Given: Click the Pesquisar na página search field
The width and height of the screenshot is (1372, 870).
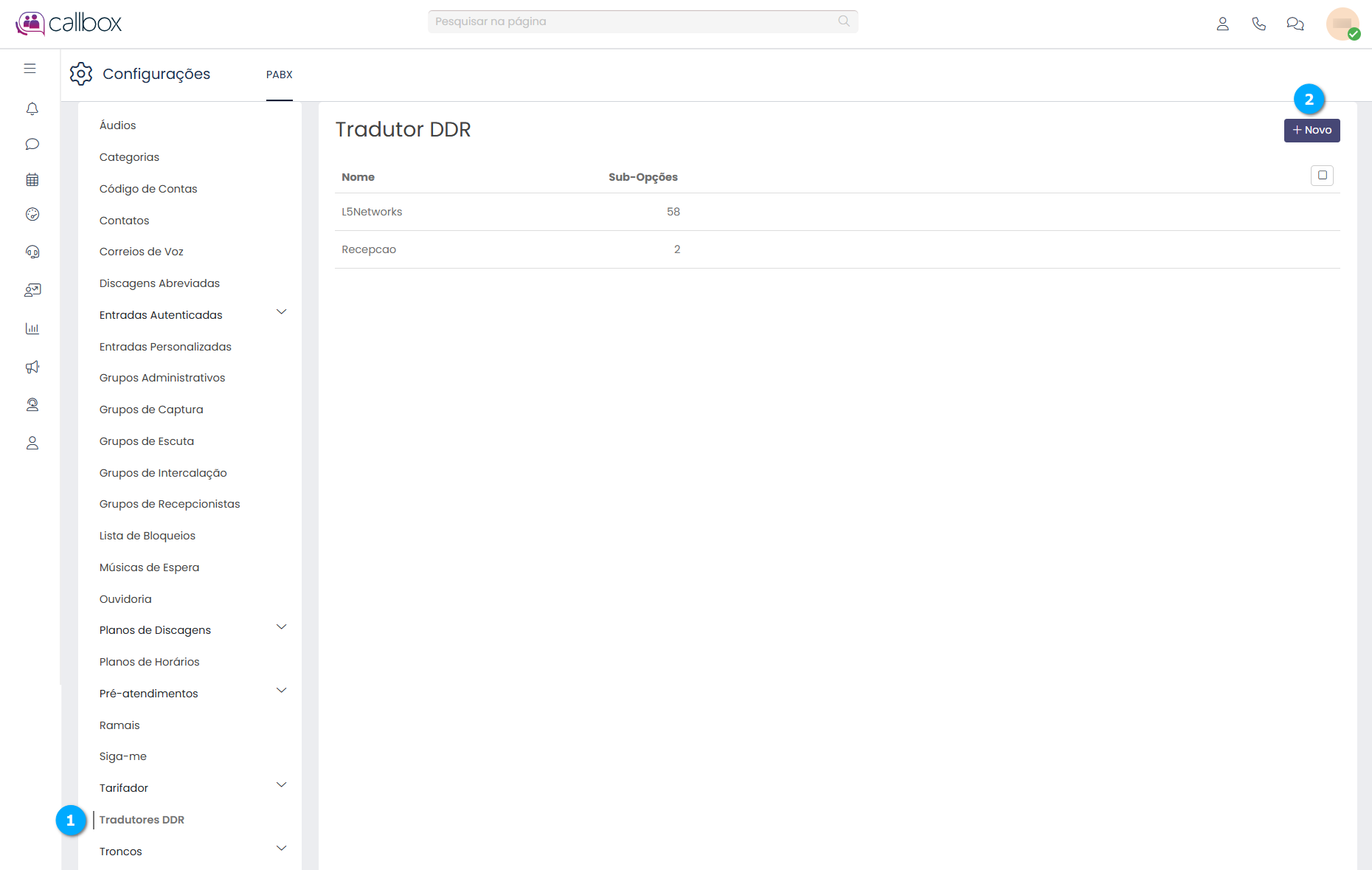Looking at the screenshot, I should click(634, 21).
